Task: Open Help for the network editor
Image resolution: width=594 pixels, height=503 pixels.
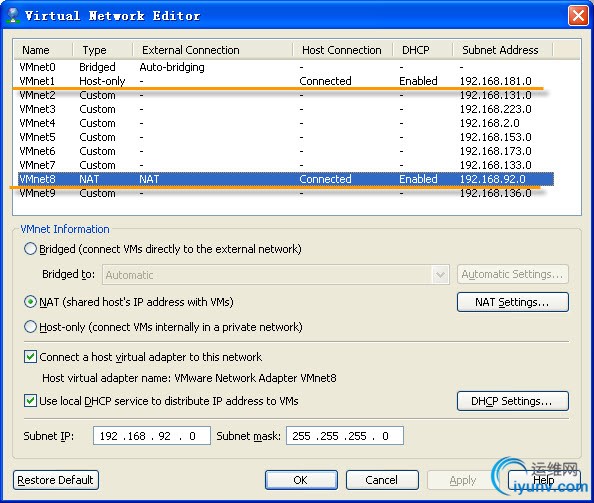Action: 544,480
